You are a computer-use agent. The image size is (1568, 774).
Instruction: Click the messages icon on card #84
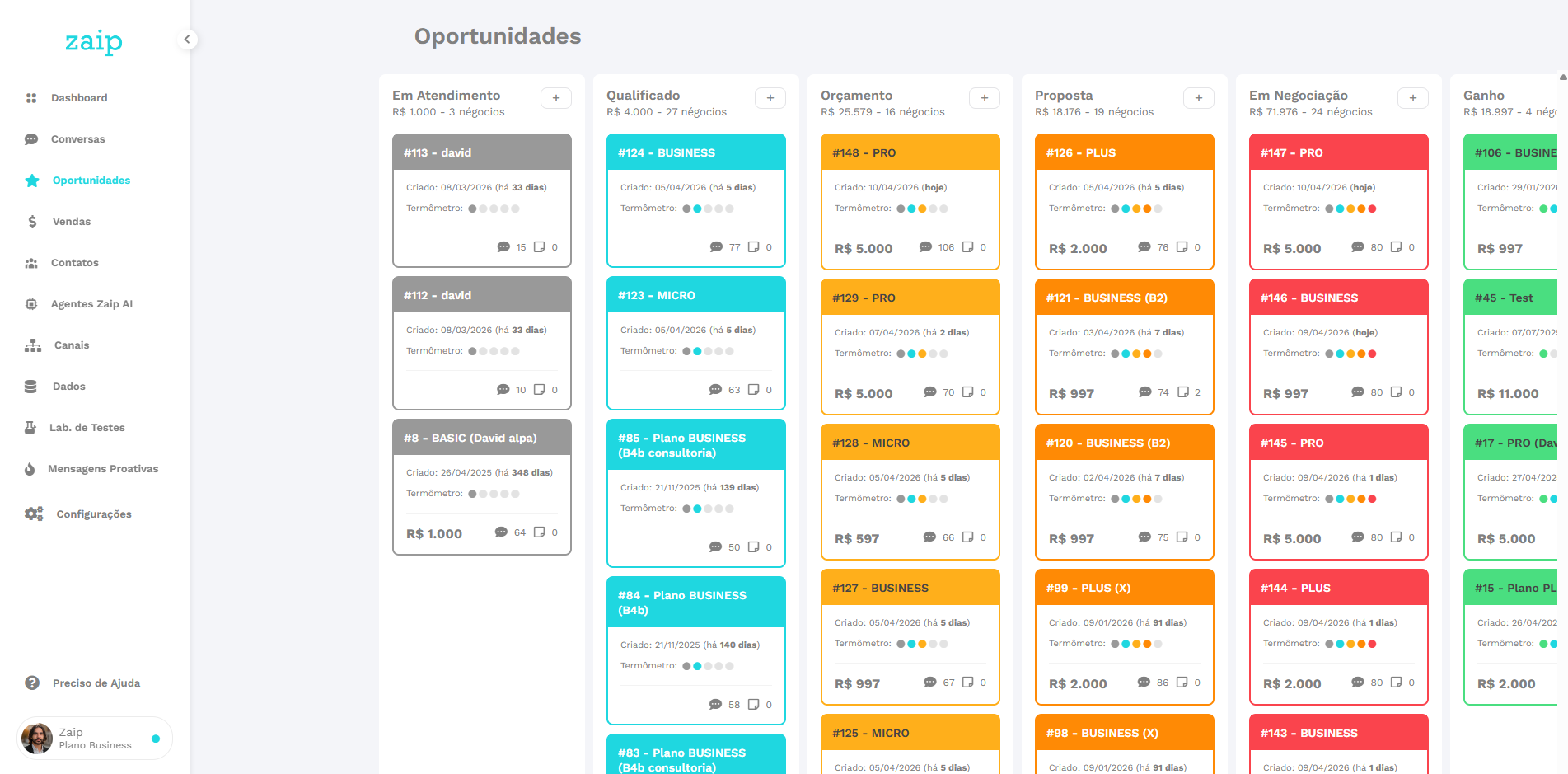coord(716,705)
